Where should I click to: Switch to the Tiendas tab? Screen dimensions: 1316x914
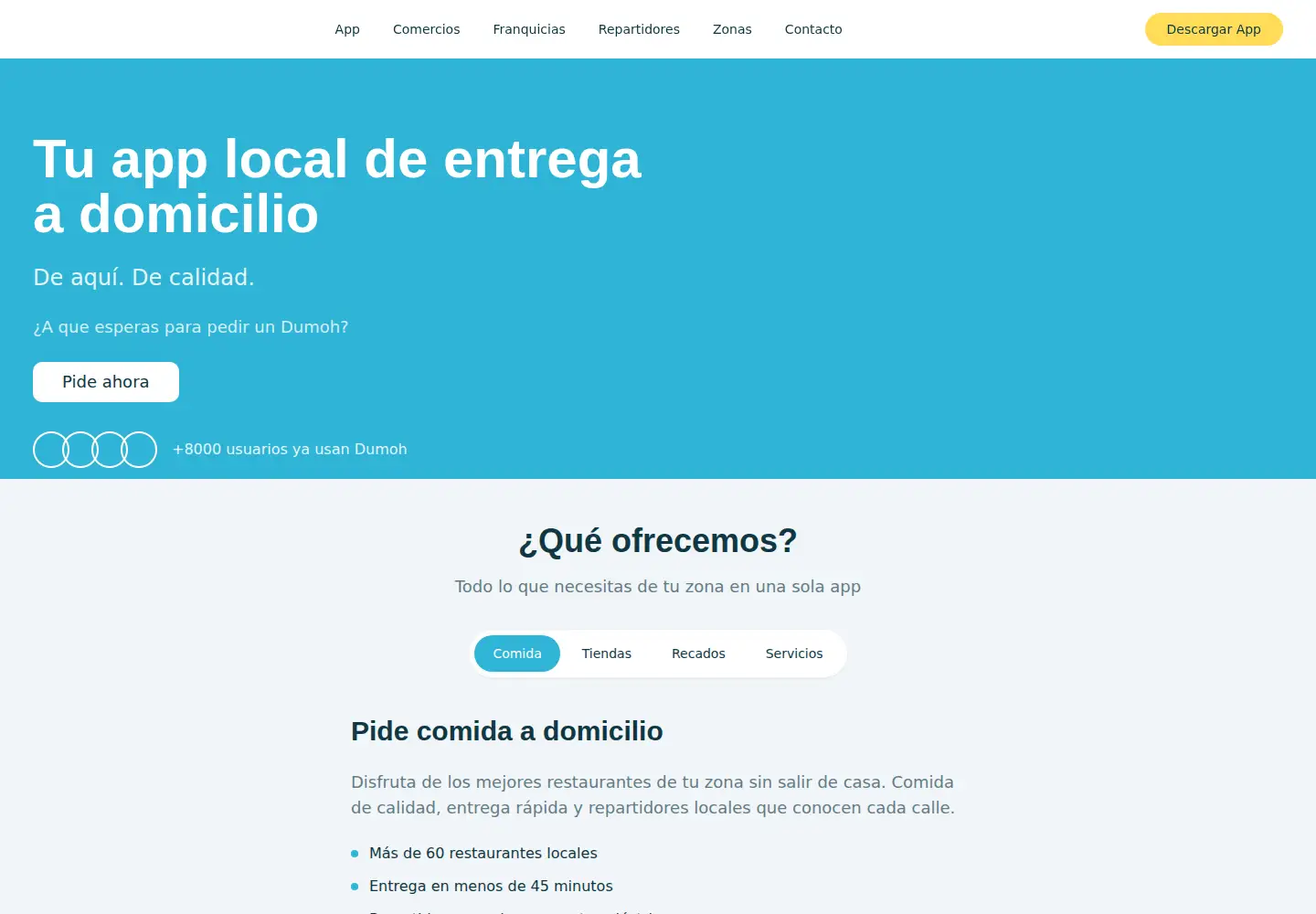(x=607, y=654)
